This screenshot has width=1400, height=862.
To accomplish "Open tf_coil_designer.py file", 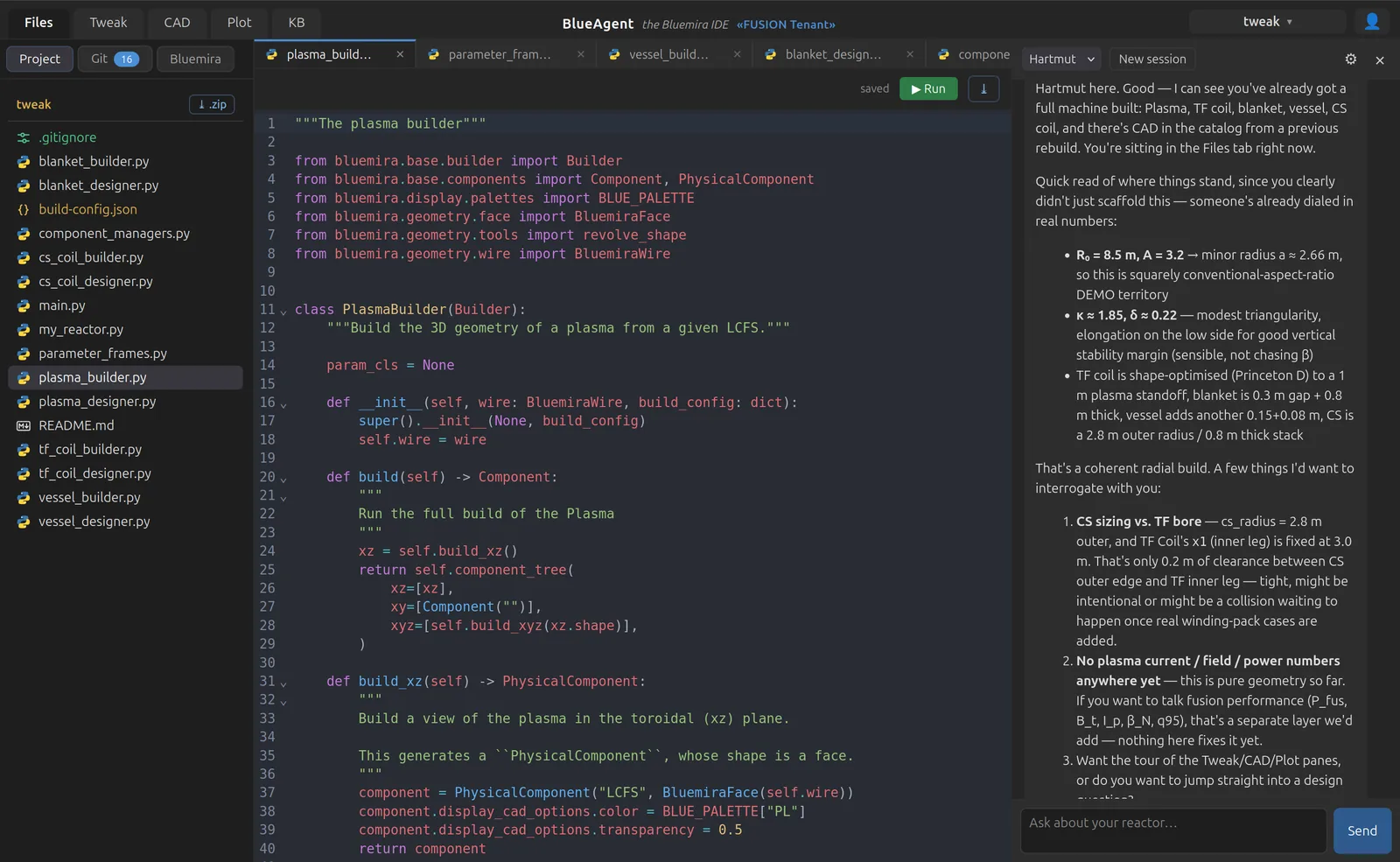I will coord(125,473).
